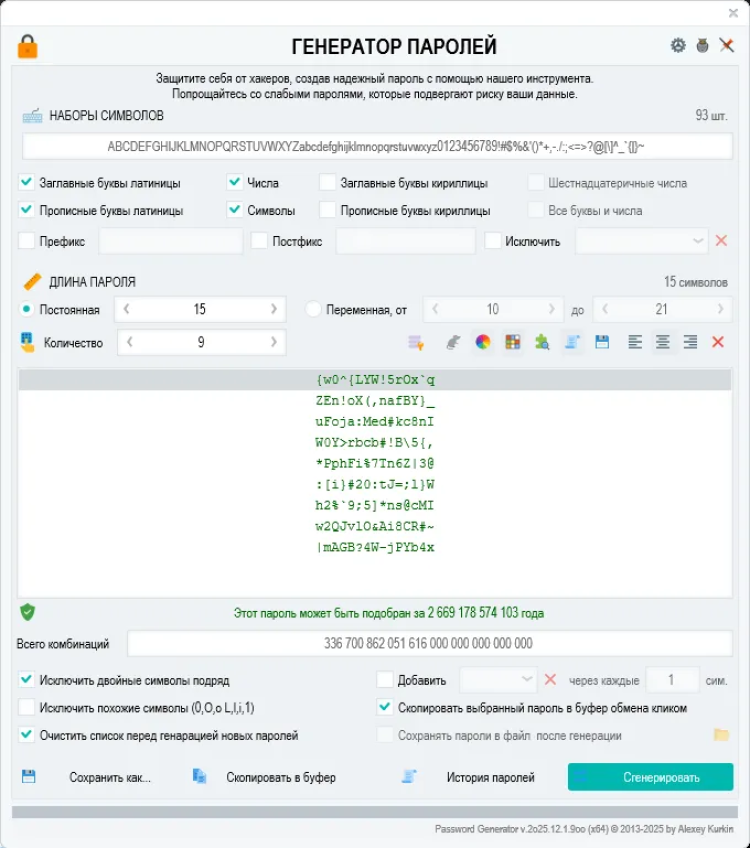Align password list to the left
750x848 pixels.
coord(635,342)
